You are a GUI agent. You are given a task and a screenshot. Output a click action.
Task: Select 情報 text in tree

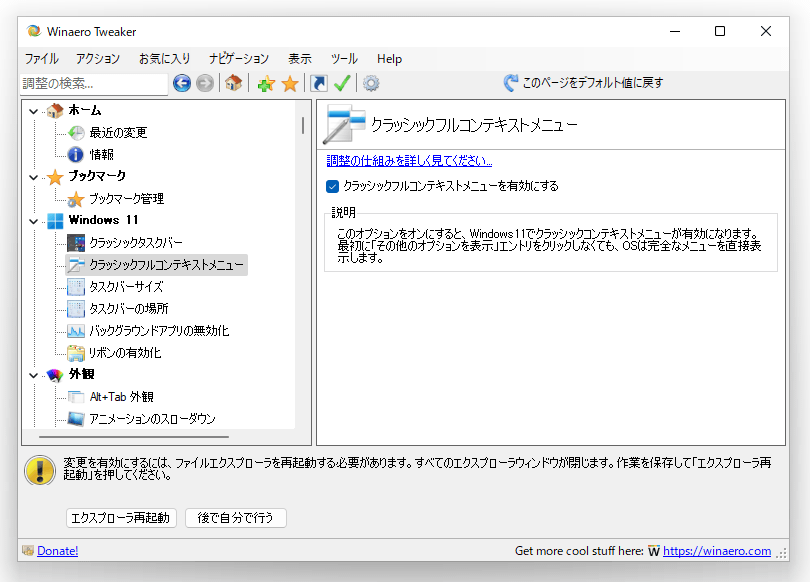pyautogui.click(x=101, y=154)
